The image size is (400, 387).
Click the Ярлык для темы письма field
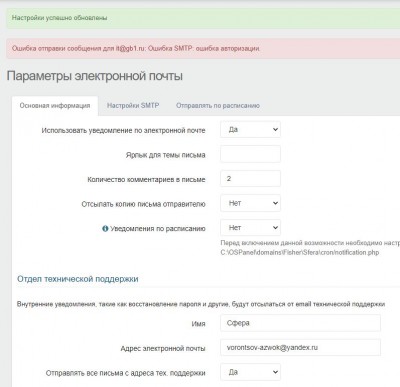[x=250, y=154]
